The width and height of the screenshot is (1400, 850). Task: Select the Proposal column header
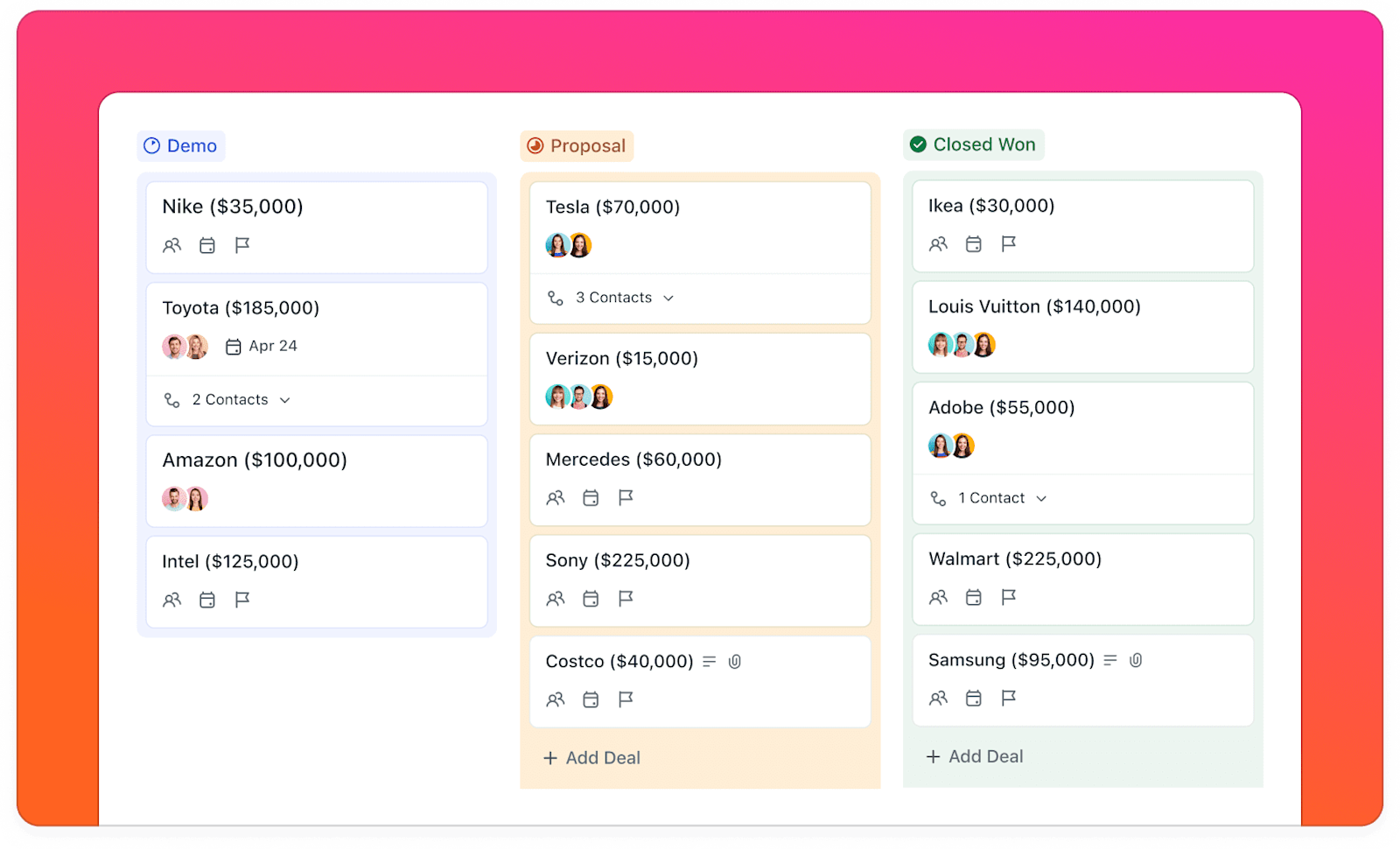[577, 146]
